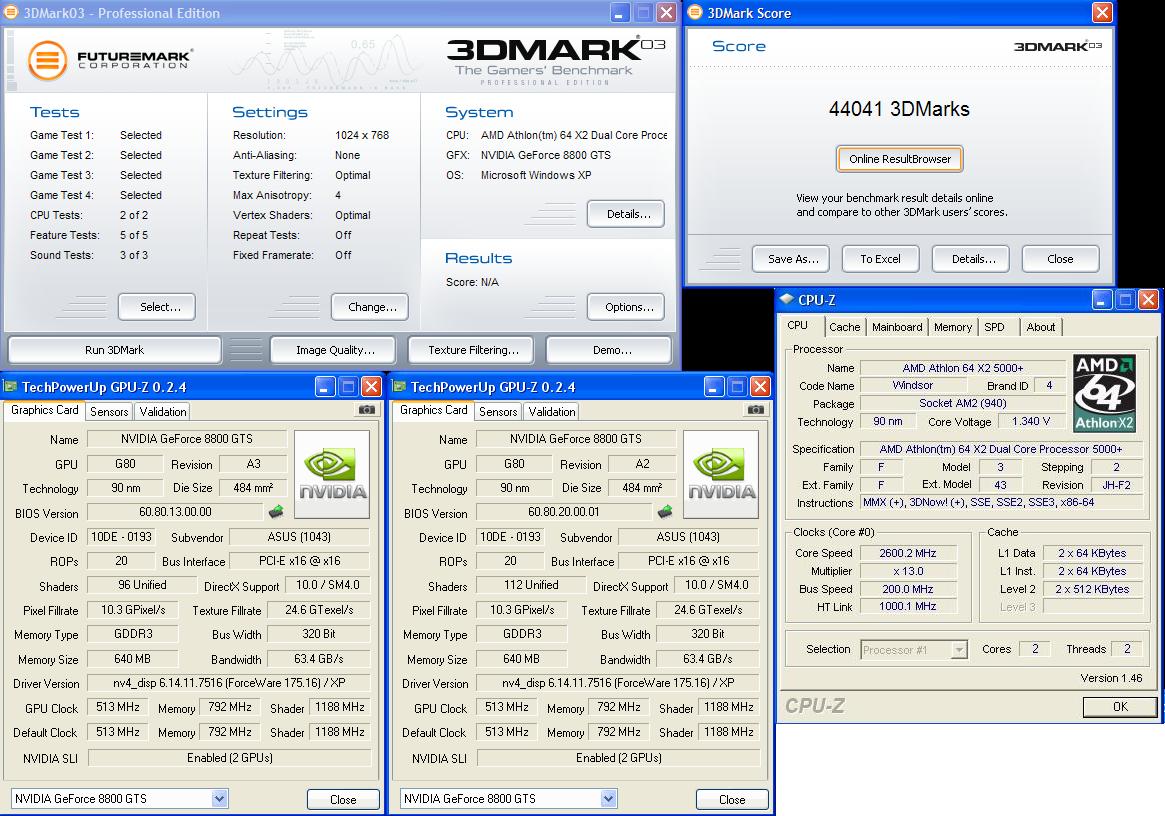This screenshot has height=816, width=1165.
Task: Open the Processor #1 selection dropdown in CPU-Z
Action: [x=959, y=650]
